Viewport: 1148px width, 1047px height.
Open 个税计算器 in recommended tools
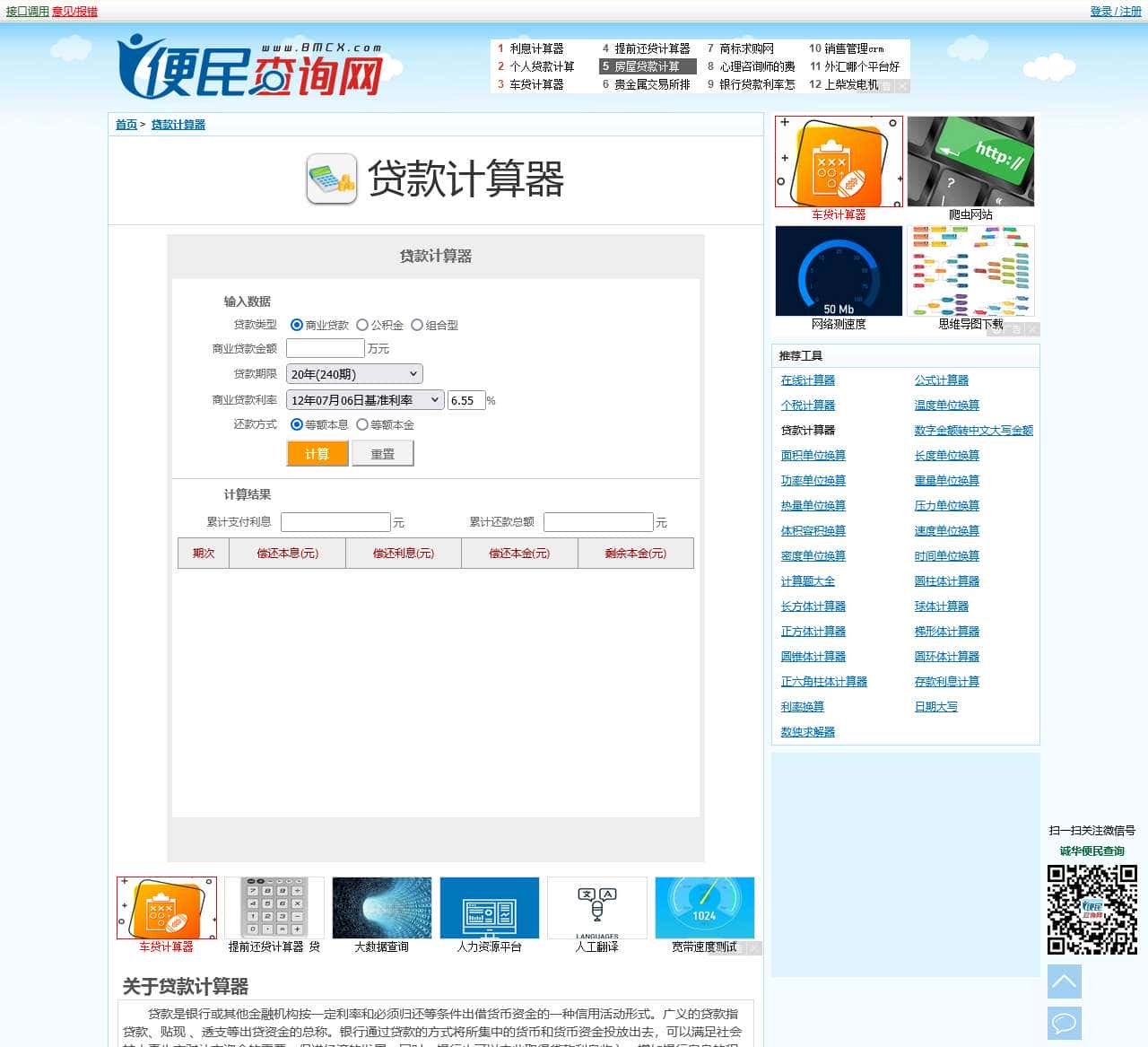pos(808,406)
